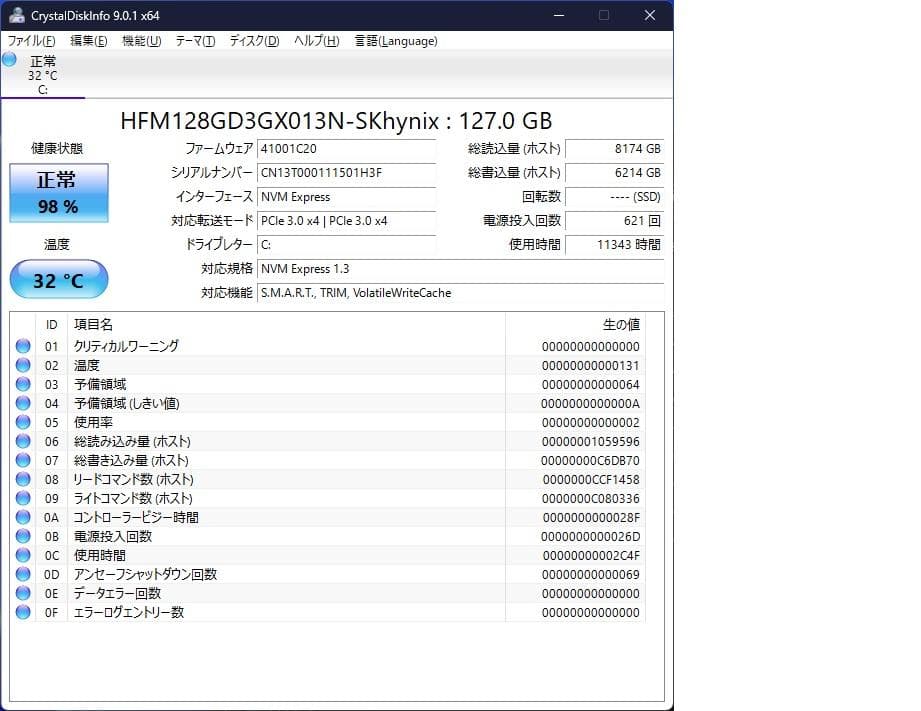Screen dimensions: 921x711
Task: Click raw value 00000000C6DB70
Action: click(x=590, y=461)
